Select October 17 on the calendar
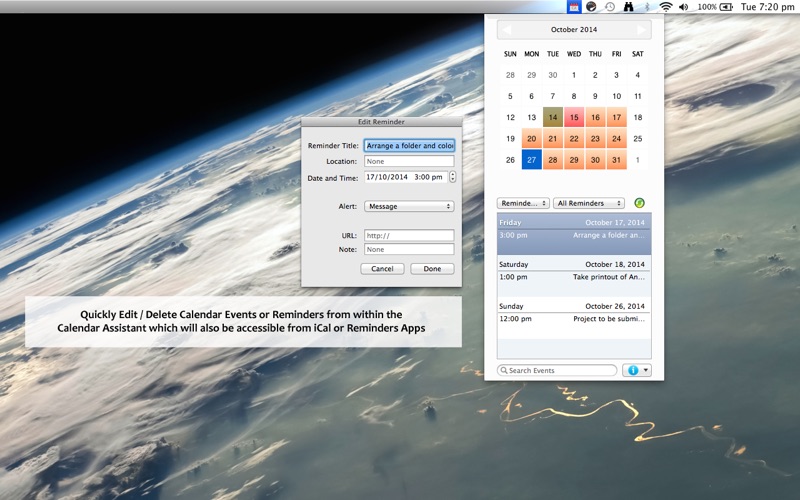The height and width of the screenshot is (500, 800). (x=616, y=117)
